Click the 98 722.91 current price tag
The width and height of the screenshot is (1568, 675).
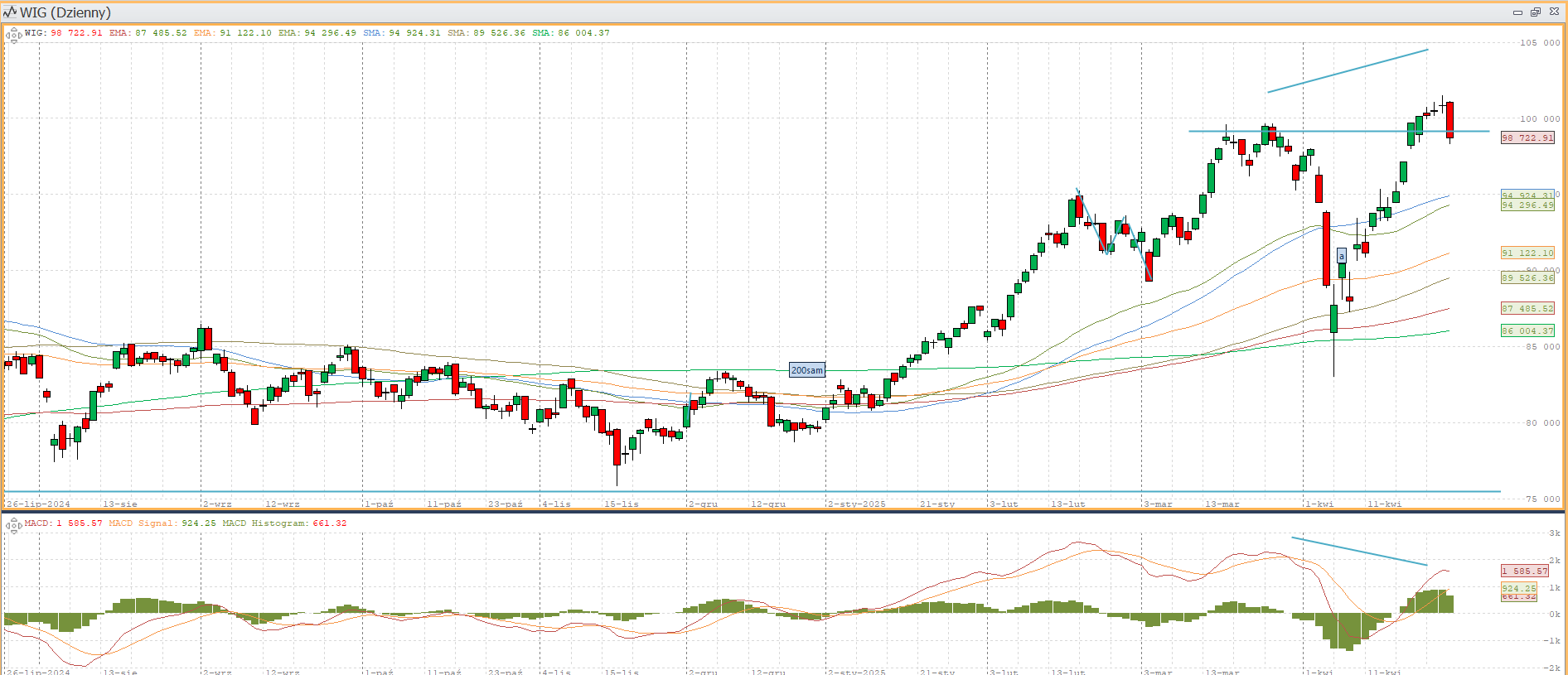1527,138
